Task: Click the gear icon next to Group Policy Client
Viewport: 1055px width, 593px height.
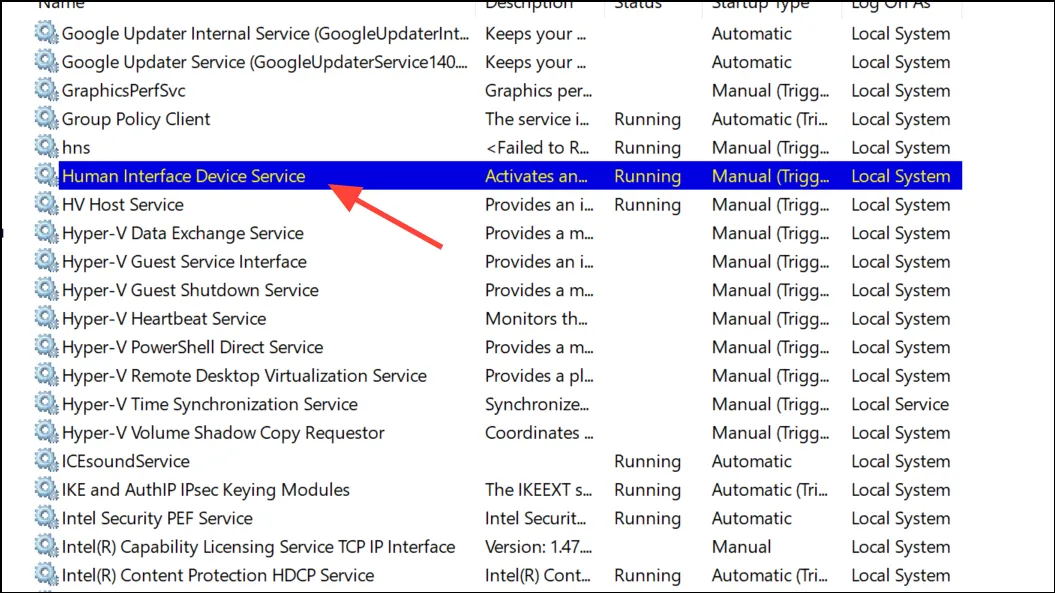Action: (46, 118)
